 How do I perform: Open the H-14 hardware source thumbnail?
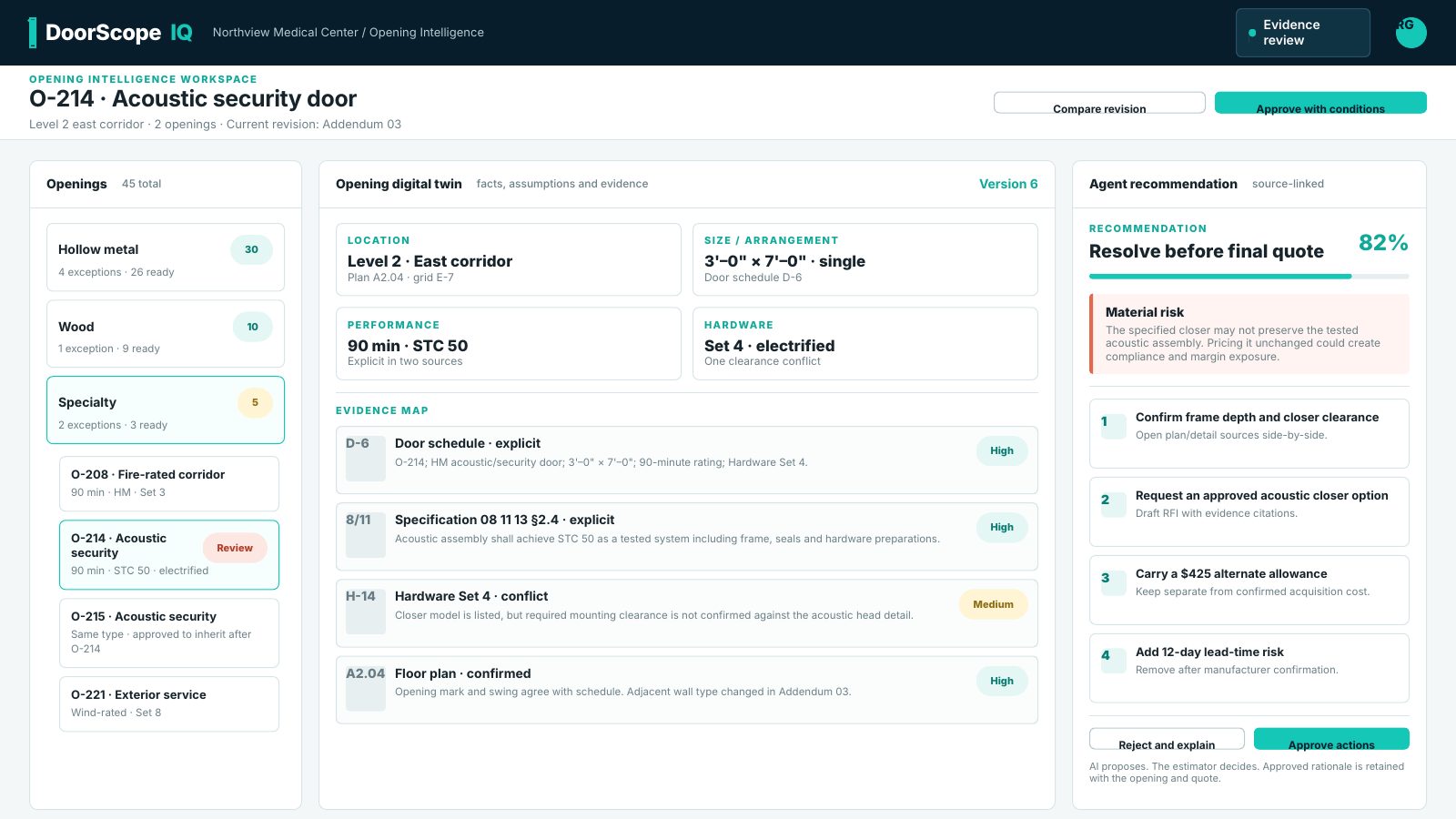pos(365,612)
